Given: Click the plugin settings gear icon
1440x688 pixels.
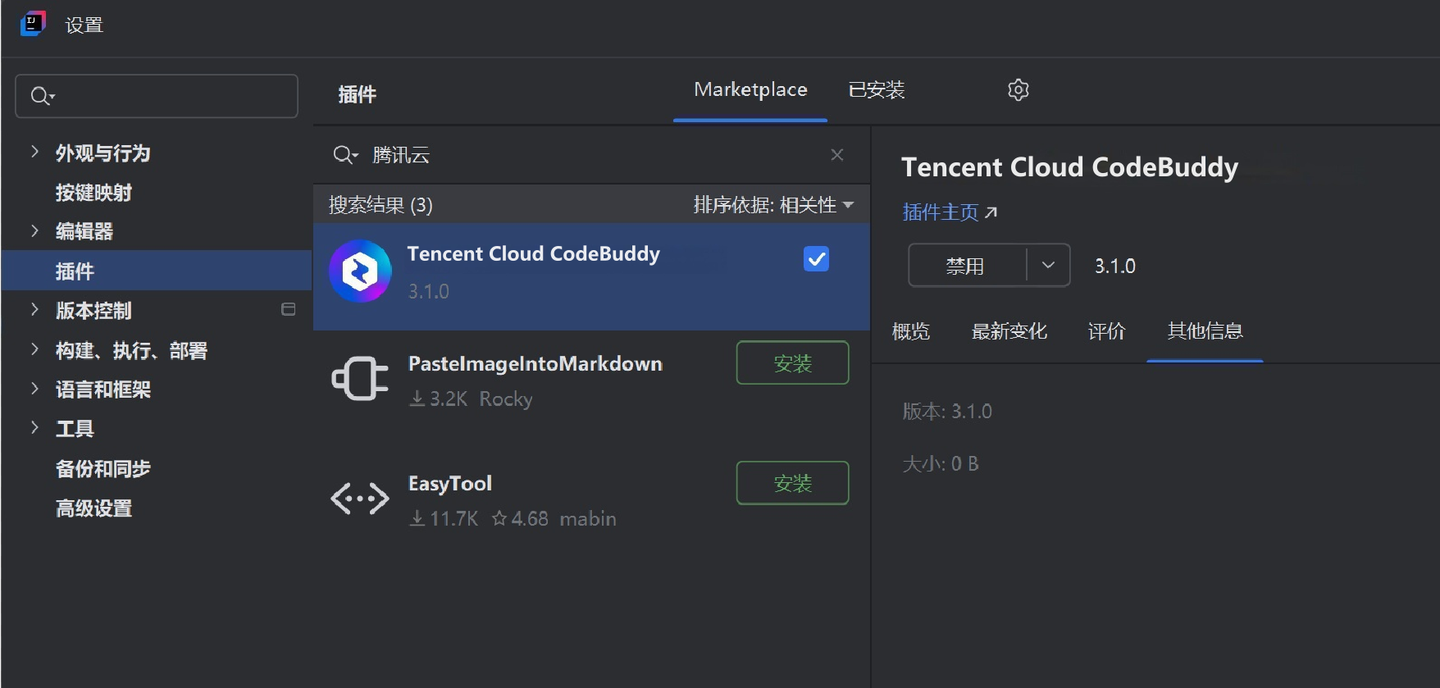Looking at the screenshot, I should tap(1018, 90).
